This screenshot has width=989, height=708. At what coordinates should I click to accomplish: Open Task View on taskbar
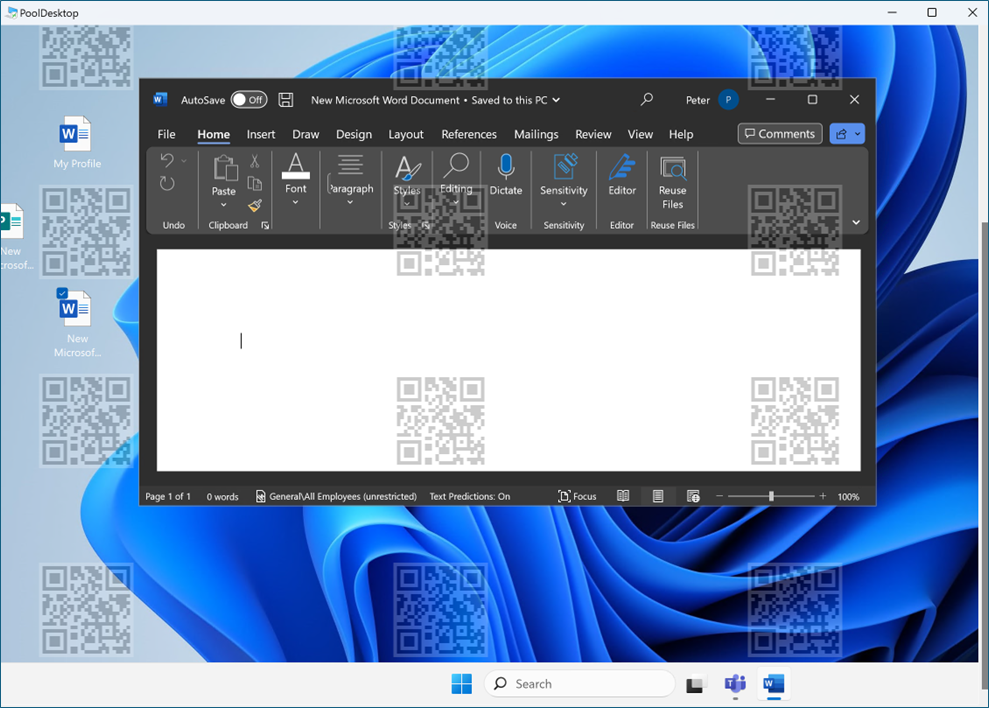tap(695, 684)
